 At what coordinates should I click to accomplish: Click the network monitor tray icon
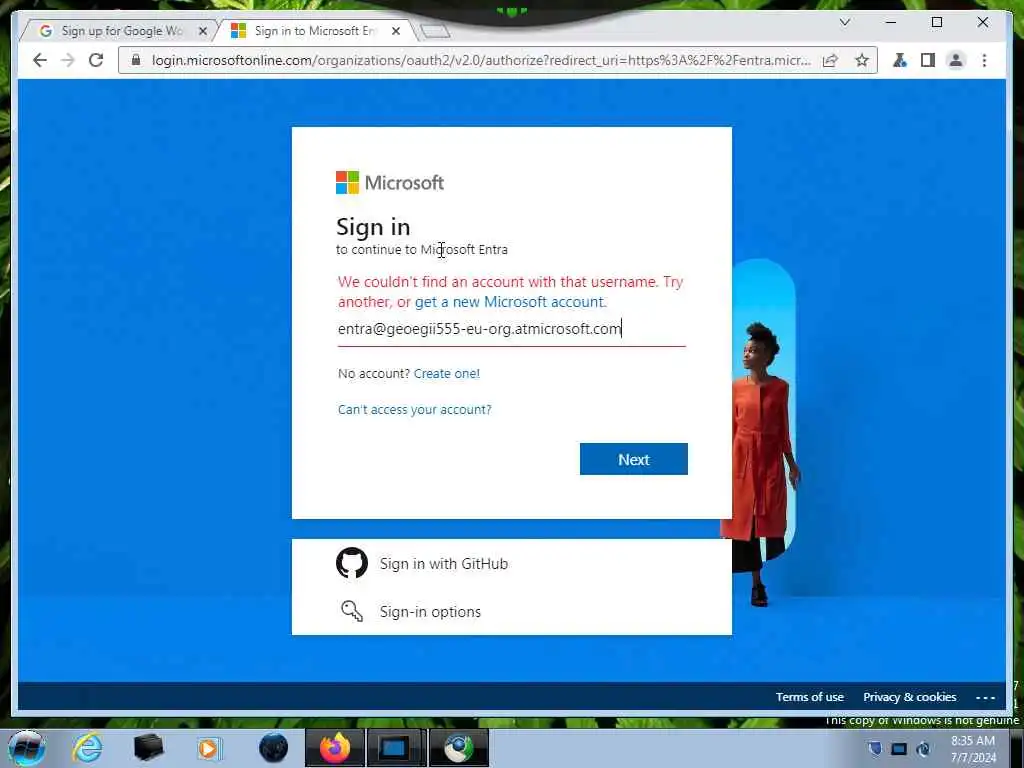click(899, 748)
